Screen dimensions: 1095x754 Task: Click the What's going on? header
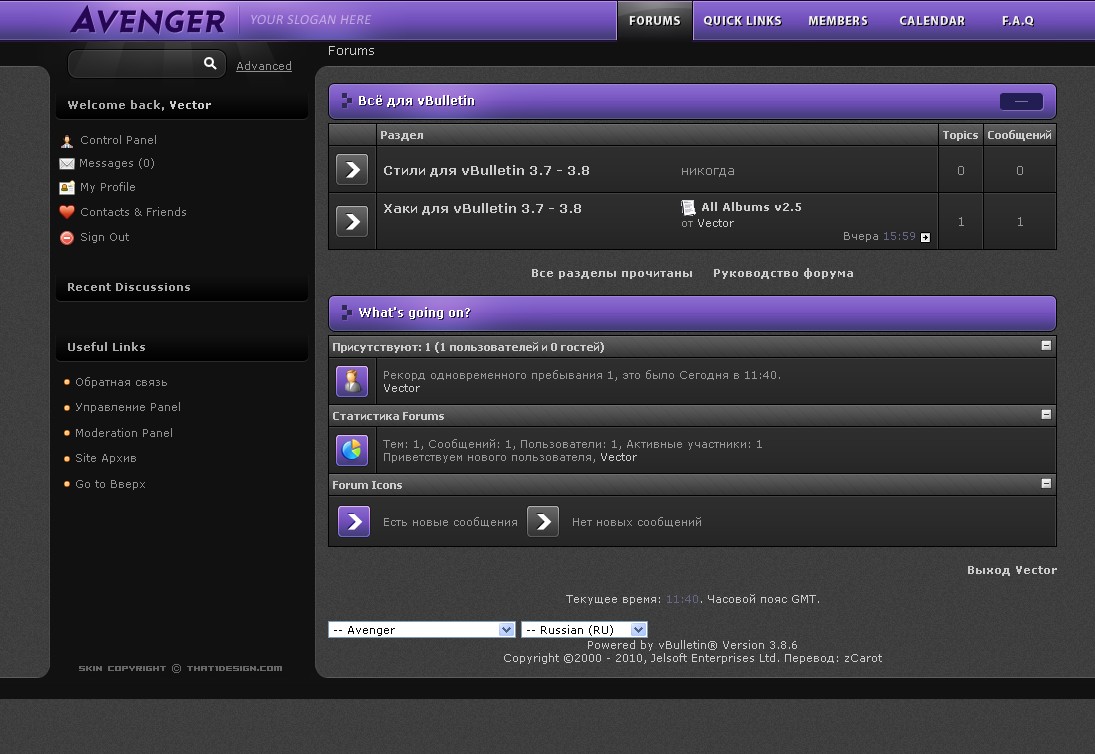414,313
